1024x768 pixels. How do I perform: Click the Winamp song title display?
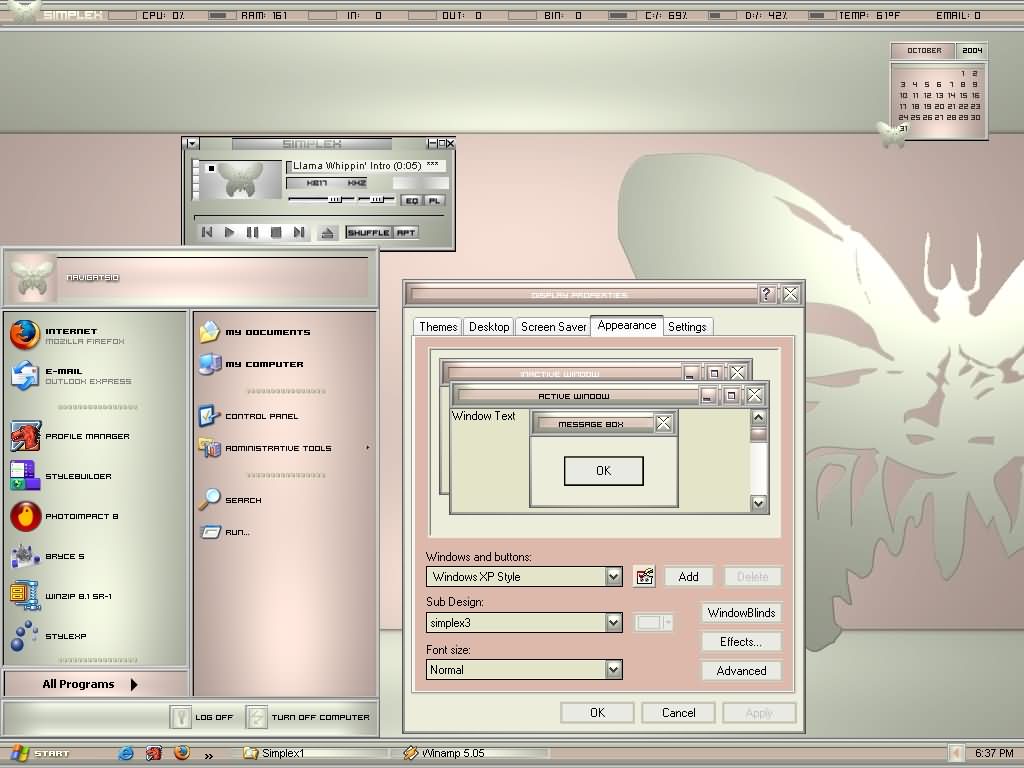(x=366, y=166)
